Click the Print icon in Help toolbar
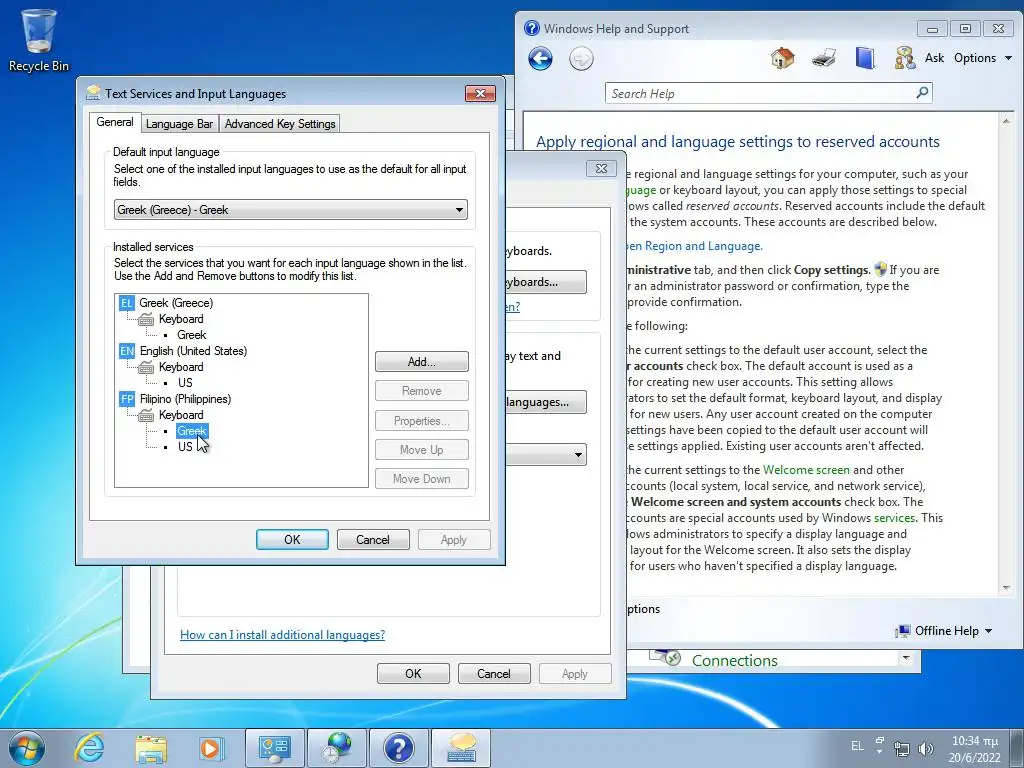Viewport: 1024px width, 768px height. [824, 58]
